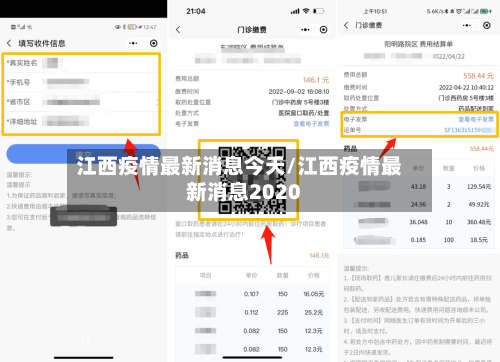The height and width of the screenshot is (362, 500).
Task: Go back from the 阳明路院区 门诊缴费 screen
Action: pyautogui.click(x=346, y=25)
